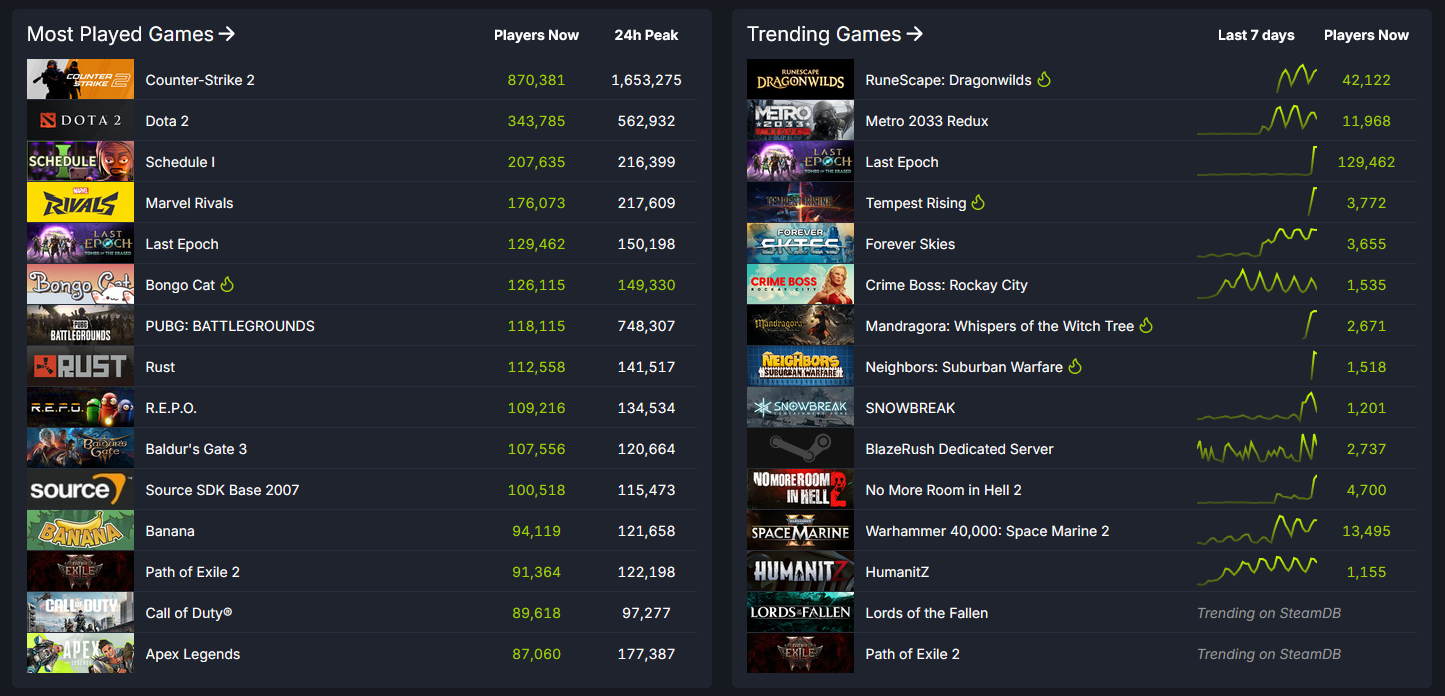Click Counter-Strike 2 players now value 870,381
Image resolution: width=1445 pixels, height=696 pixels.
point(537,80)
